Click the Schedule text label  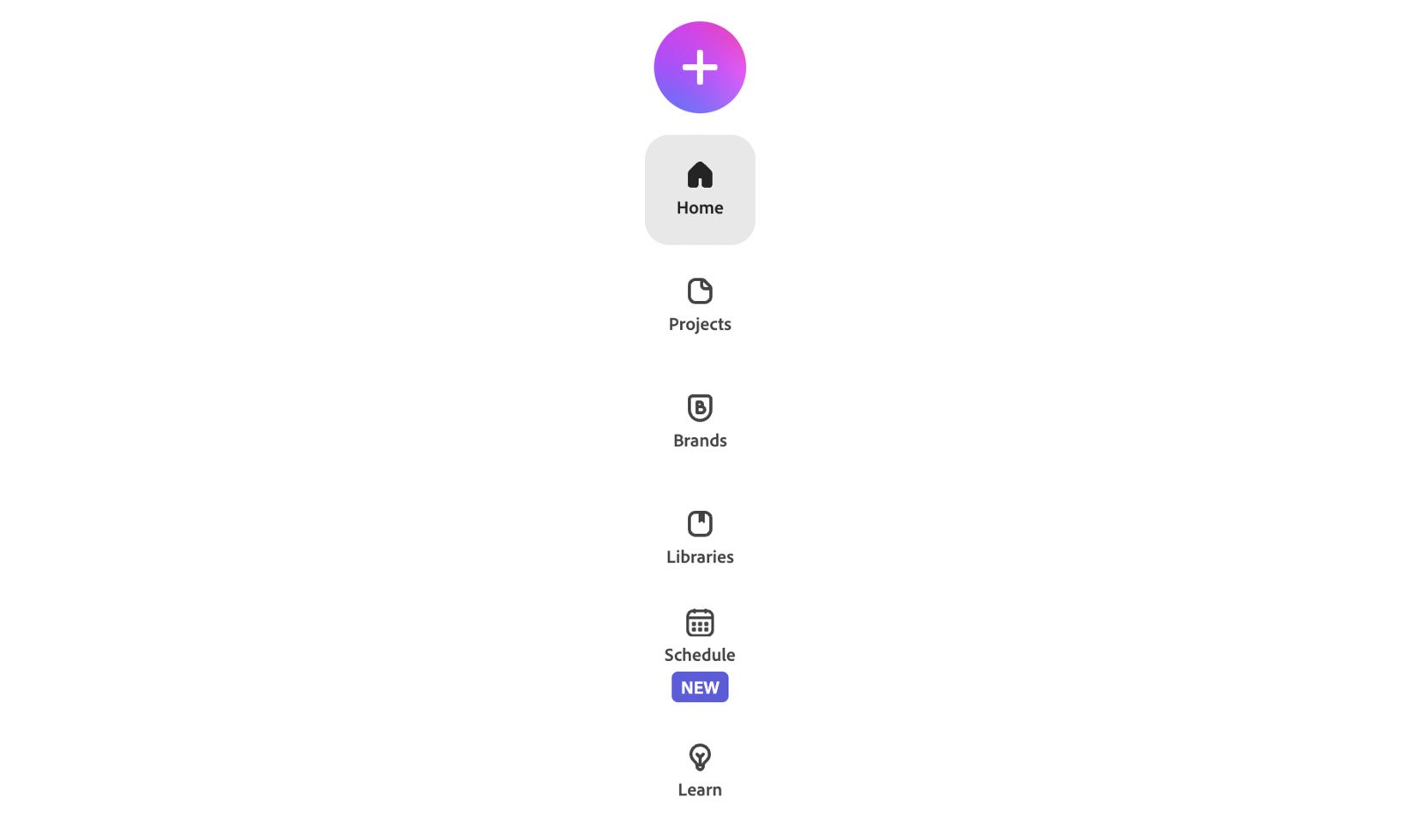[x=700, y=655]
